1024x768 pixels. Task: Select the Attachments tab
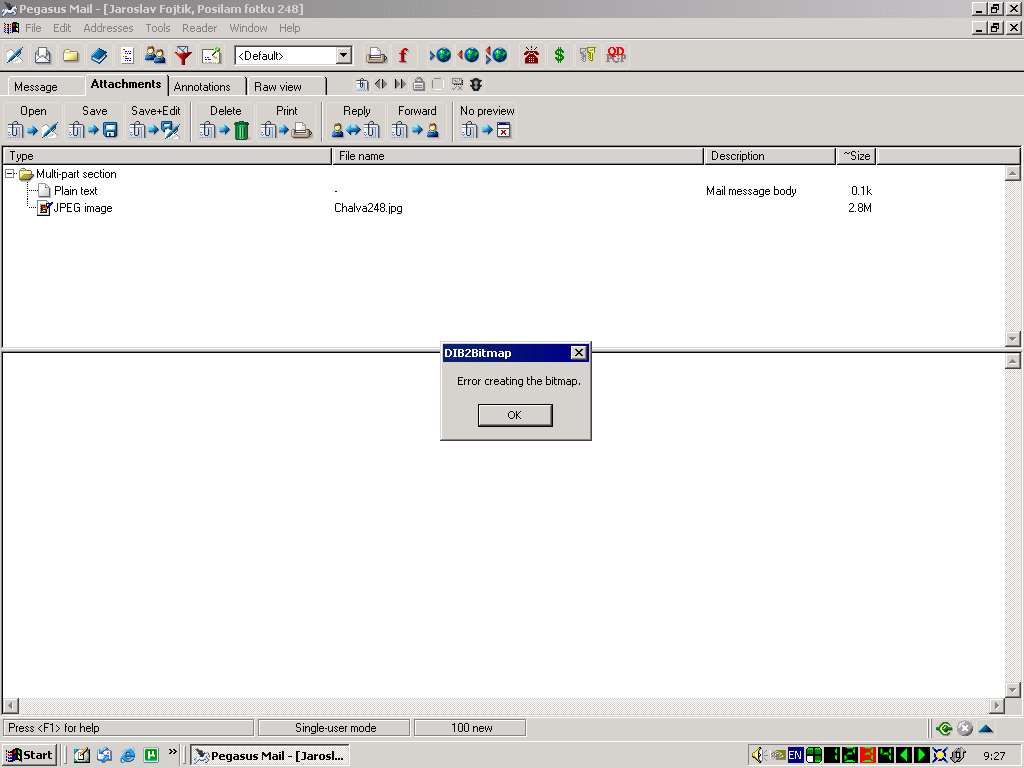126,84
